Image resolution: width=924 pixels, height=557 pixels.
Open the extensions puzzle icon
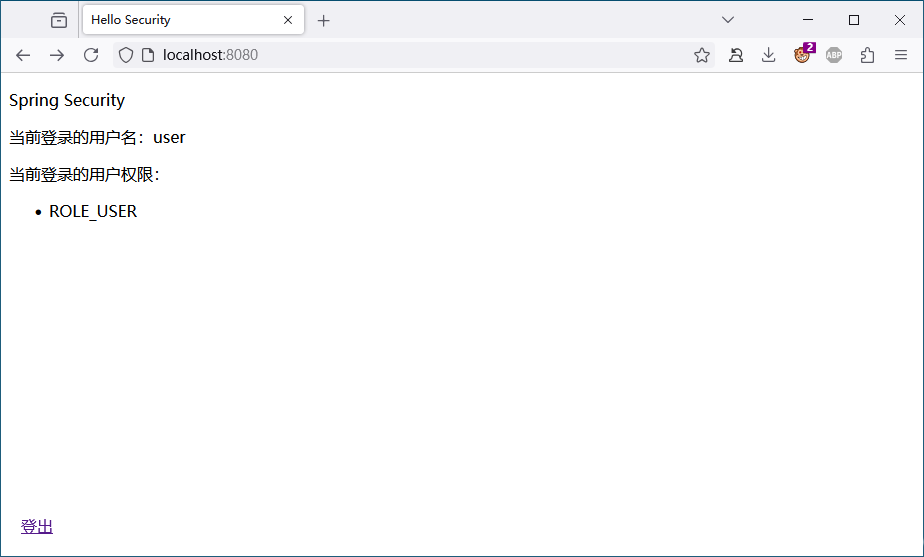pos(867,55)
